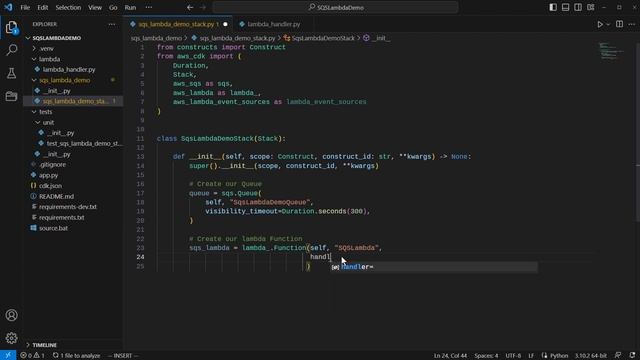Toggle the bottom panel layout icon

(565, 7)
